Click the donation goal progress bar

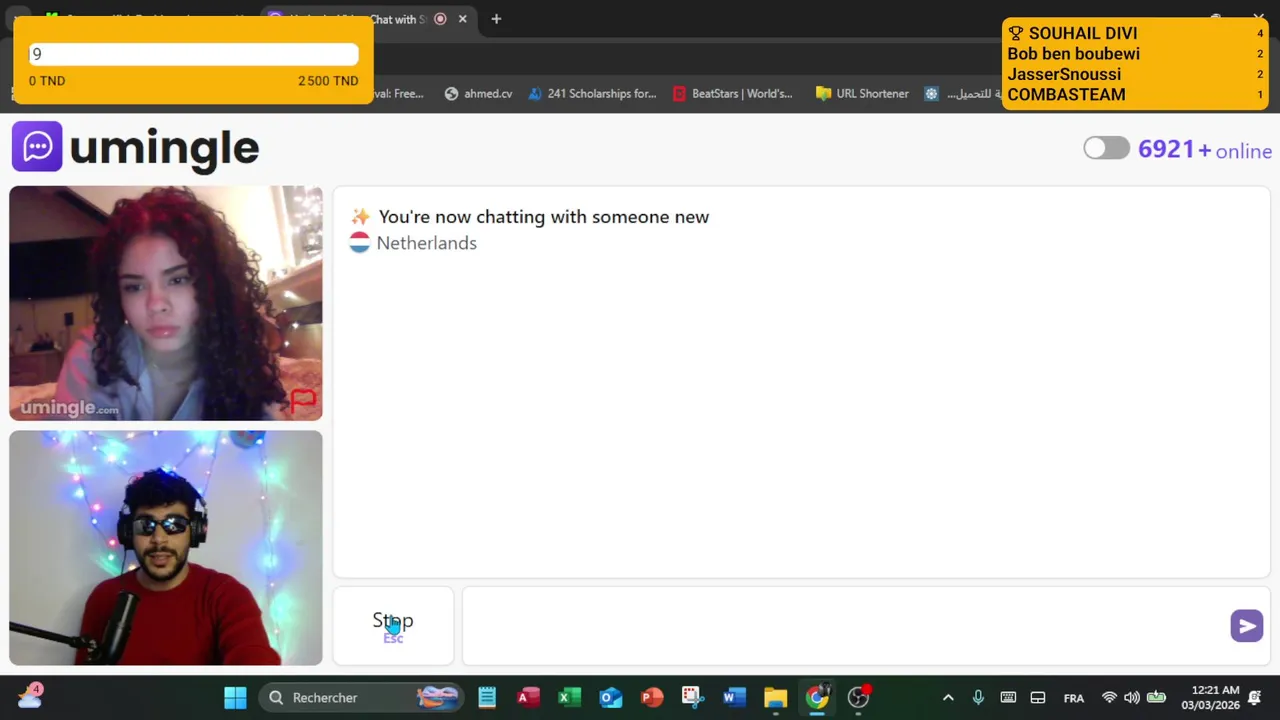click(193, 54)
